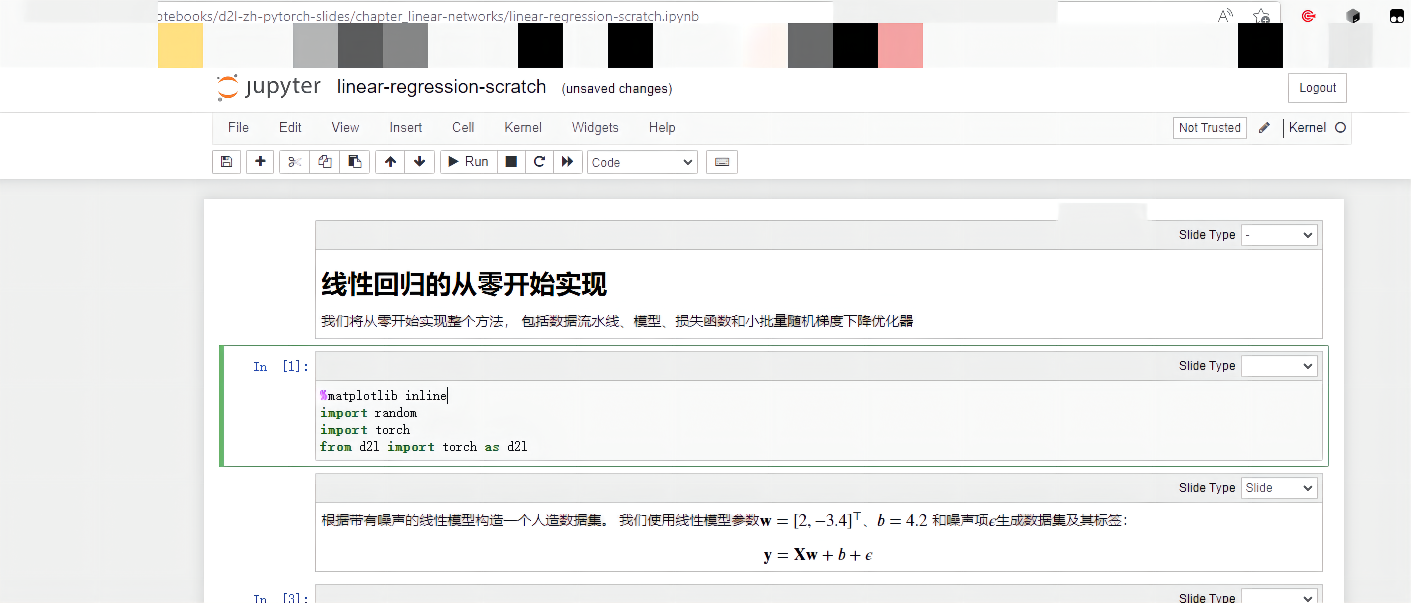Click the code line 'from d2l import torch as d2l'

tap(424, 447)
